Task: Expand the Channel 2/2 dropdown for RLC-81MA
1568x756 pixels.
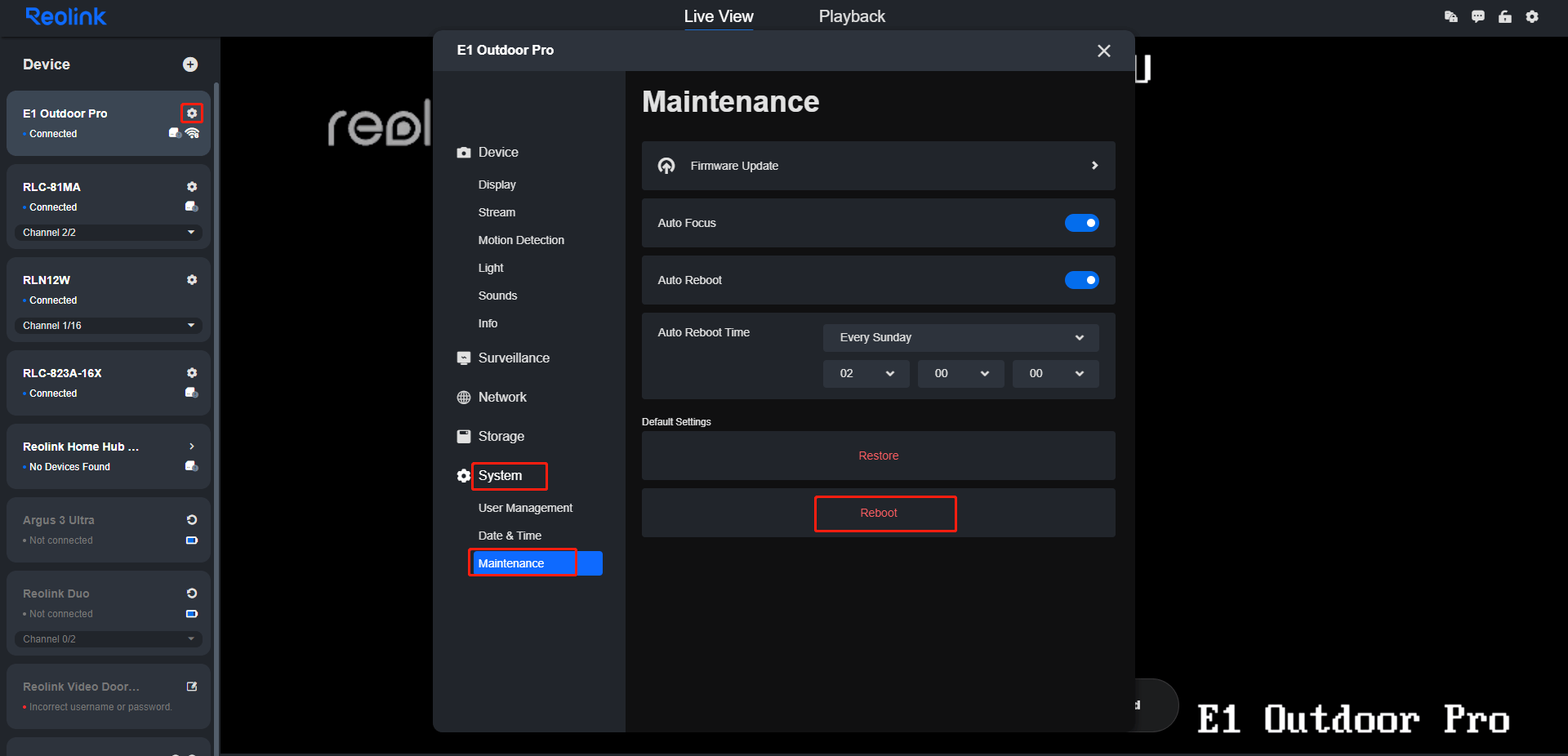Action: (109, 233)
